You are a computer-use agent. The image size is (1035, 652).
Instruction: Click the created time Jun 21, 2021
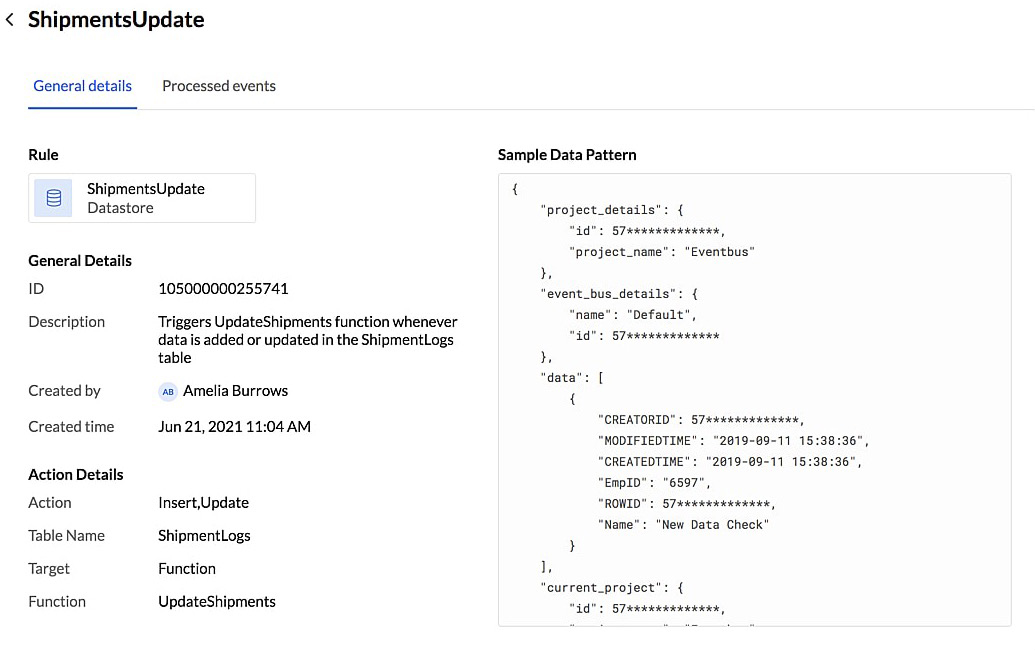click(x=234, y=427)
